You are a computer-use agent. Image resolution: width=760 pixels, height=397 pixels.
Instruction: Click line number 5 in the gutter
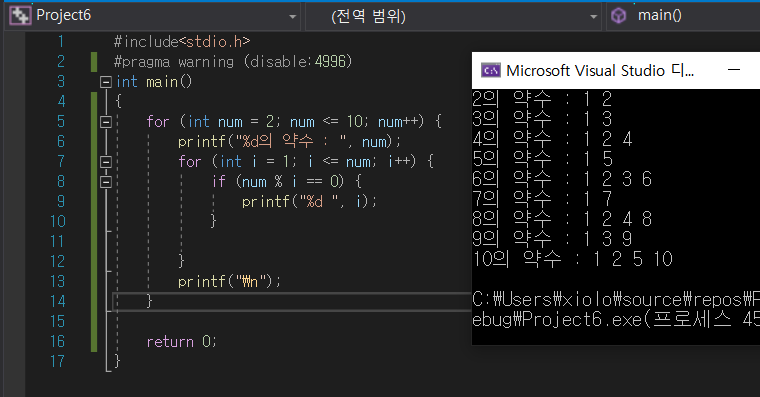pos(61,122)
